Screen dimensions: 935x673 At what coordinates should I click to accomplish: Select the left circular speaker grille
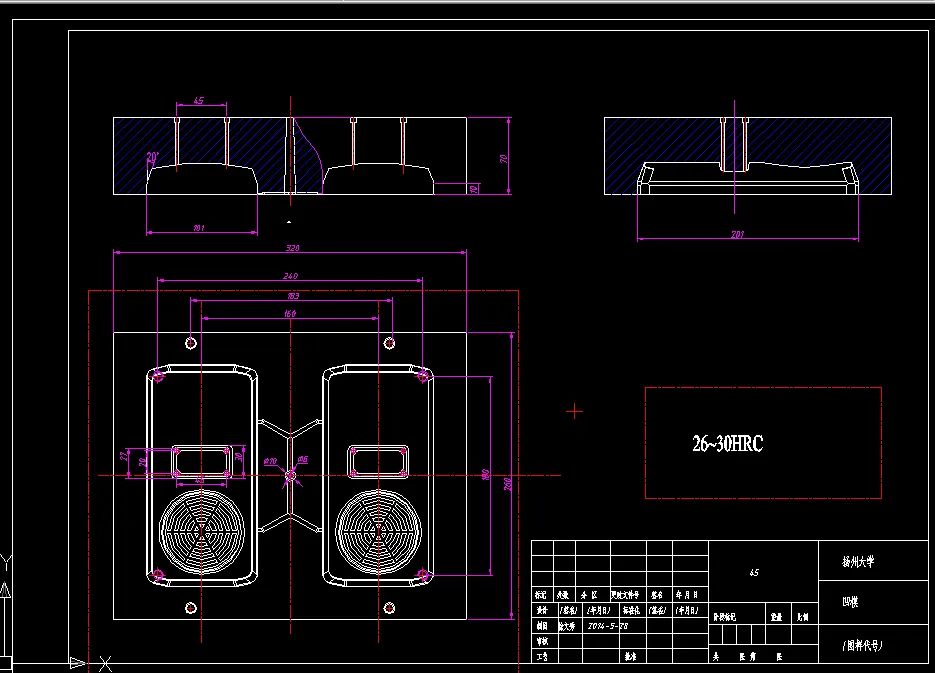click(202, 532)
